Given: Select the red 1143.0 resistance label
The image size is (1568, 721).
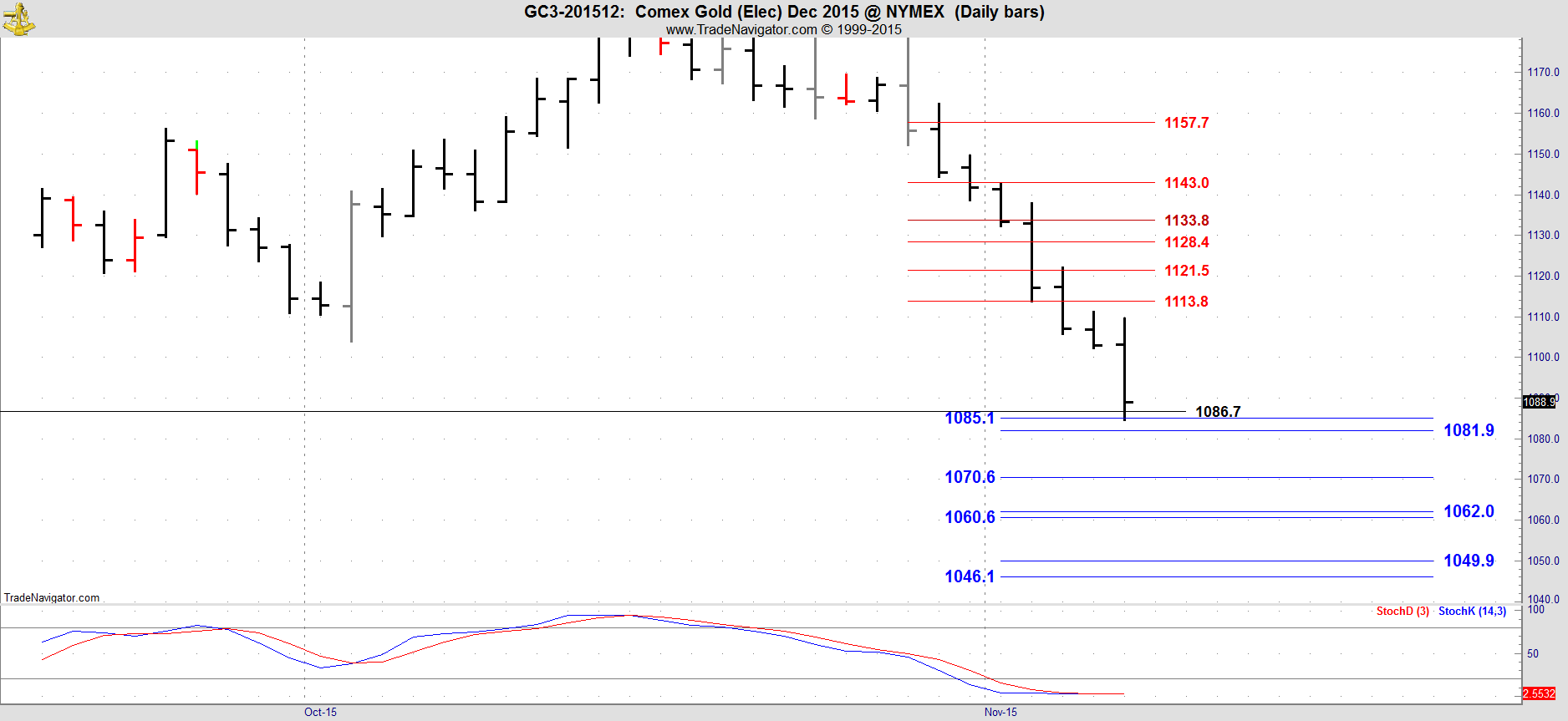Looking at the screenshot, I should (x=1186, y=183).
